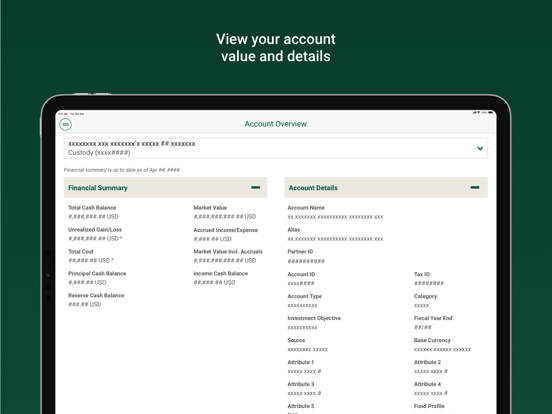Click the Financial Summary heading
The width and height of the screenshot is (552, 414).
coord(98,188)
